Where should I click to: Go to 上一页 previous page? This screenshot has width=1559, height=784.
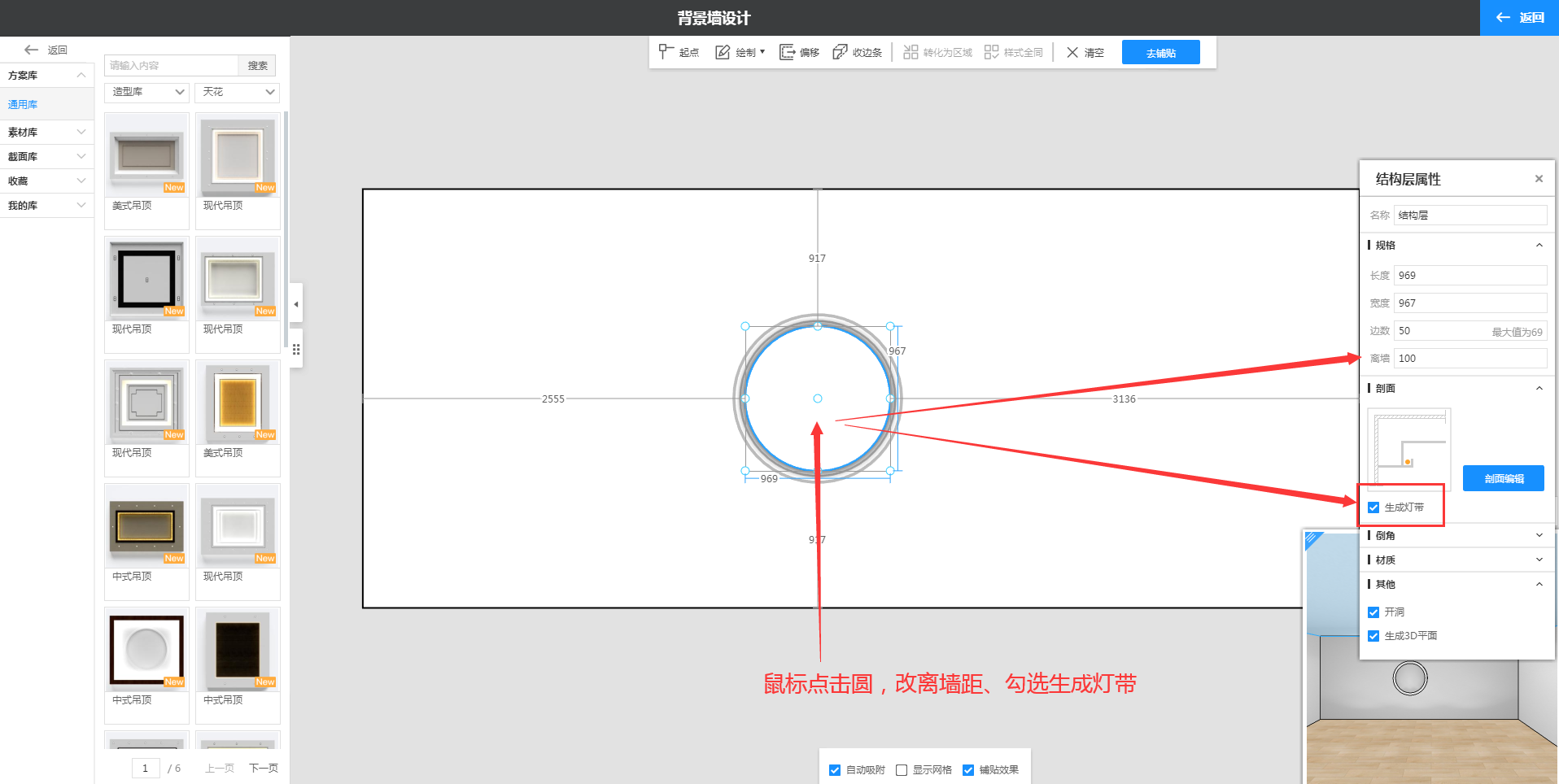220,769
